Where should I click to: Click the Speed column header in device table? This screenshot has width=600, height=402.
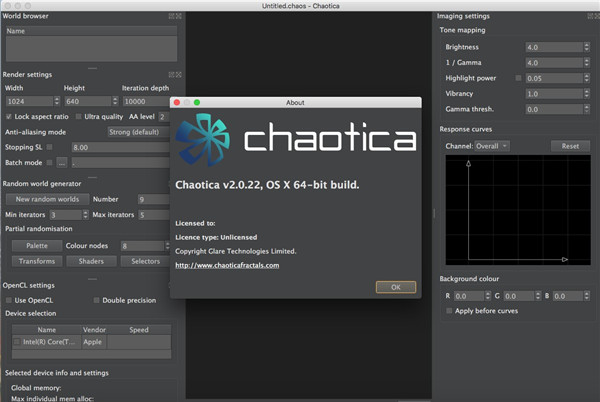139,329
